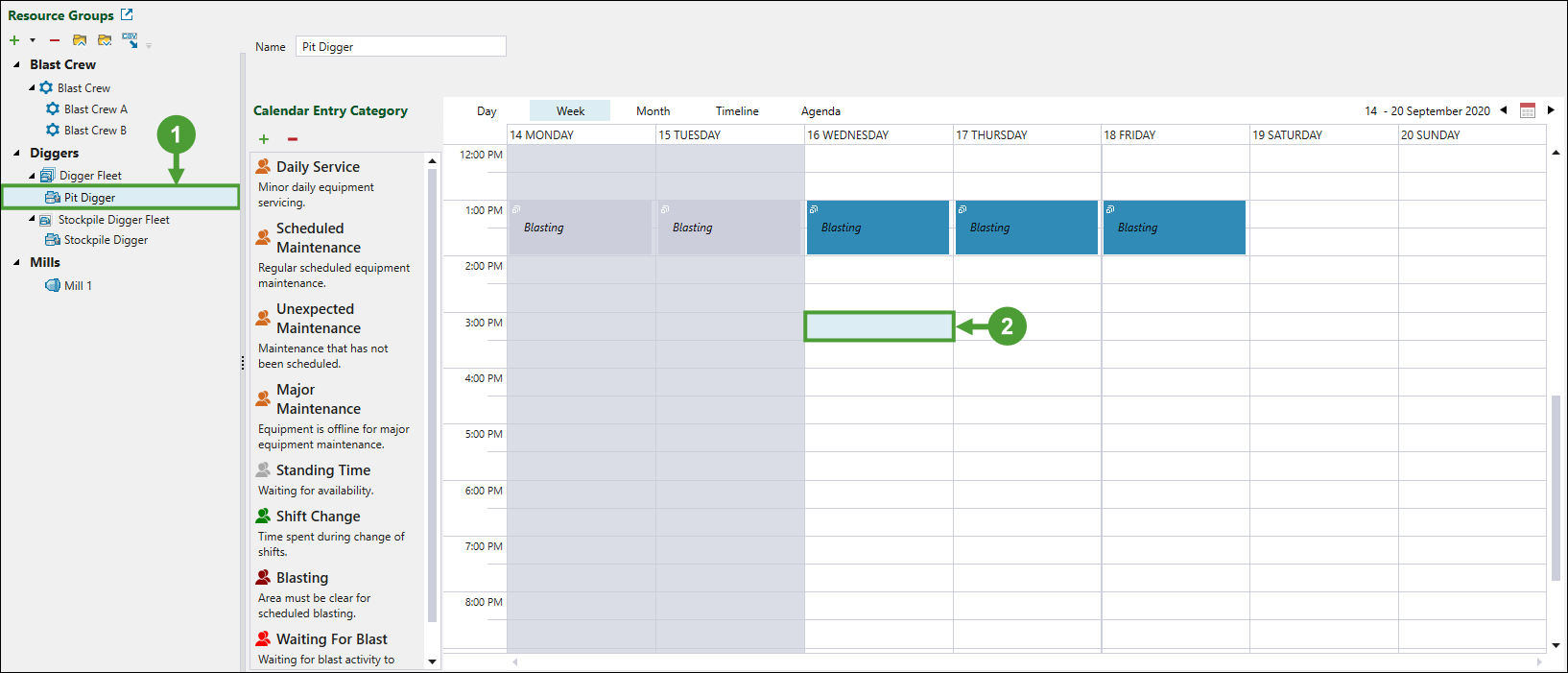Collapse the Digger Fleet tree node
The image size is (1568, 673).
32,176
